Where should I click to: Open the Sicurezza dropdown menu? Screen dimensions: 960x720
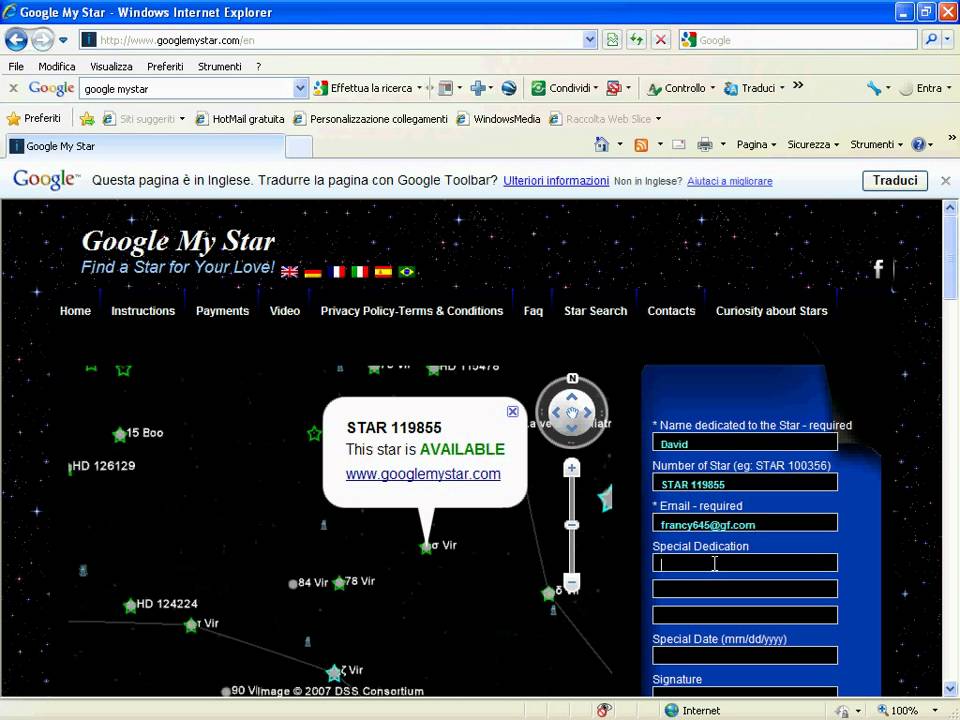click(x=813, y=144)
